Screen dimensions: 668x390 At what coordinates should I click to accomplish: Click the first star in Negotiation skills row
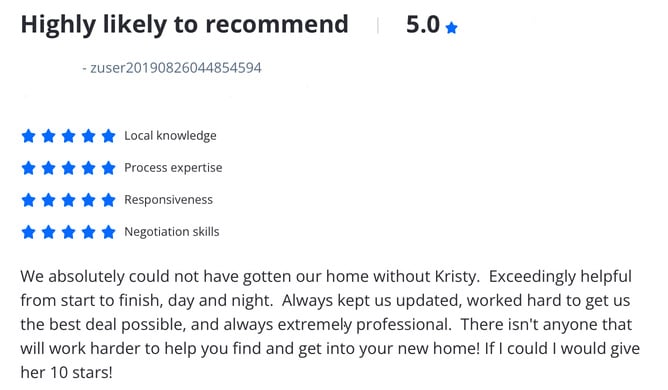tap(29, 232)
